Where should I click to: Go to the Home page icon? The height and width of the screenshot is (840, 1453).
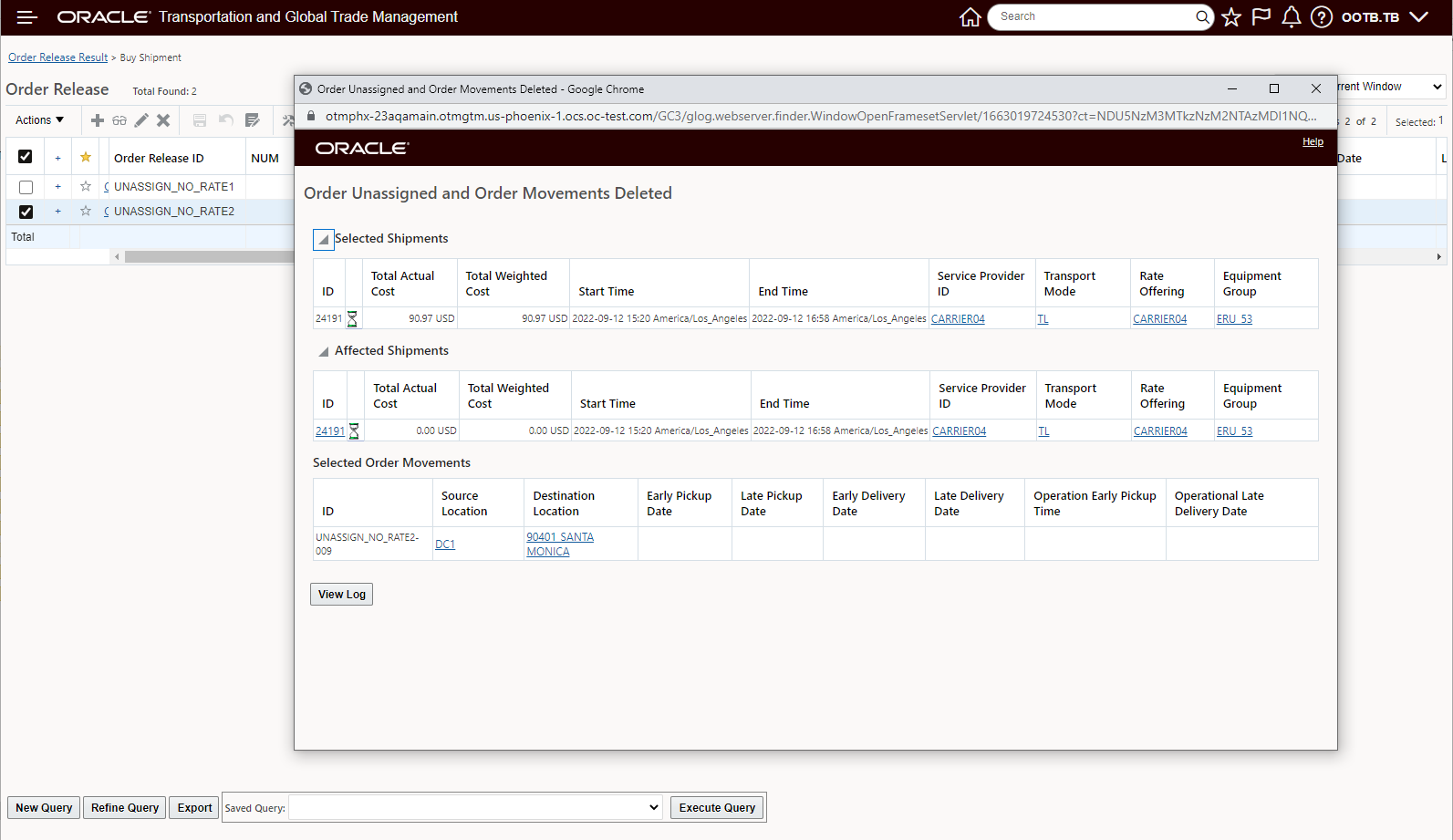pyautogui.click(x=970, y=17)
